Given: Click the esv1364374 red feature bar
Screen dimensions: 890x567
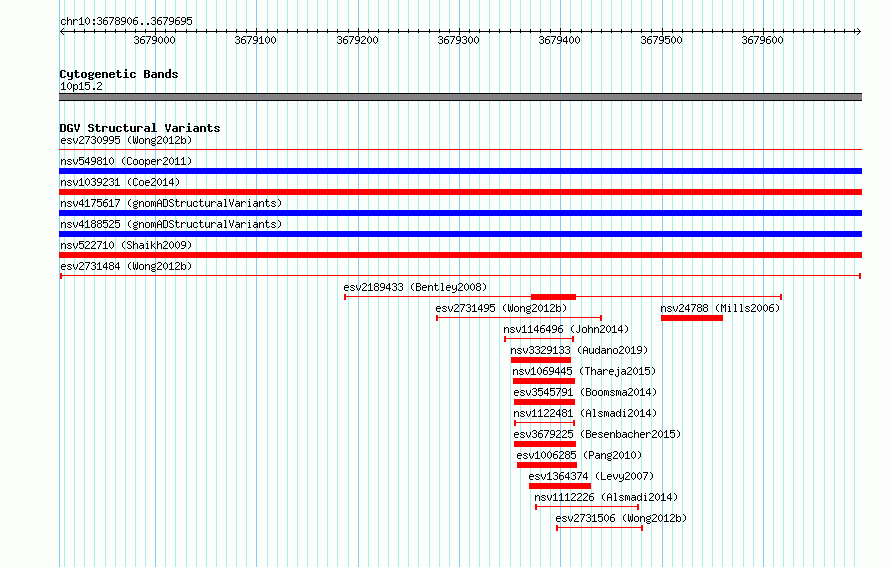Looking at the screenshot, I should (560, 486).
